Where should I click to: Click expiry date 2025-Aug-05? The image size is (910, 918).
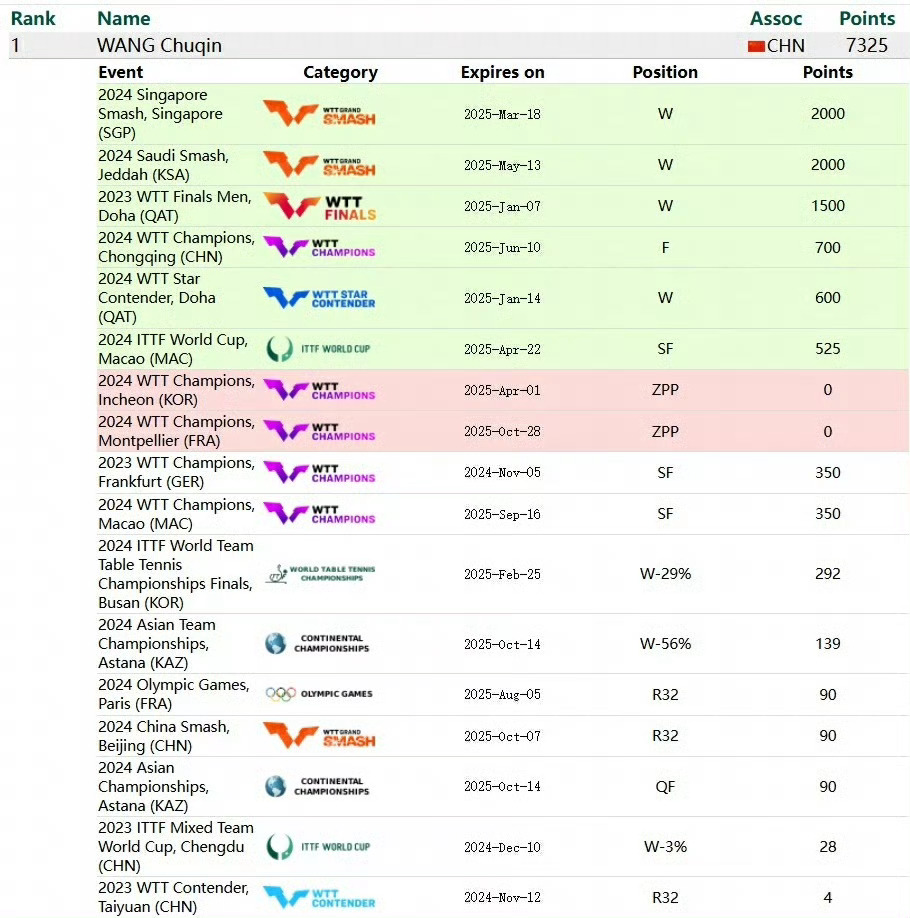point(502,694)
